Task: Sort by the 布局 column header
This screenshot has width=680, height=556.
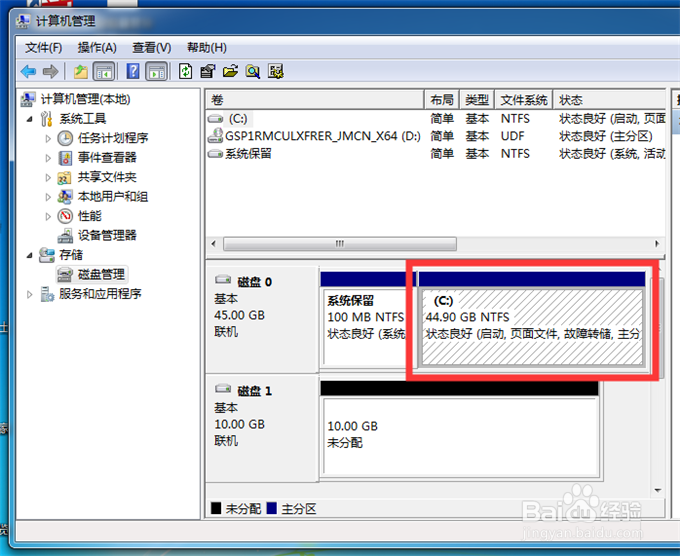Action: tap(442, 100)
